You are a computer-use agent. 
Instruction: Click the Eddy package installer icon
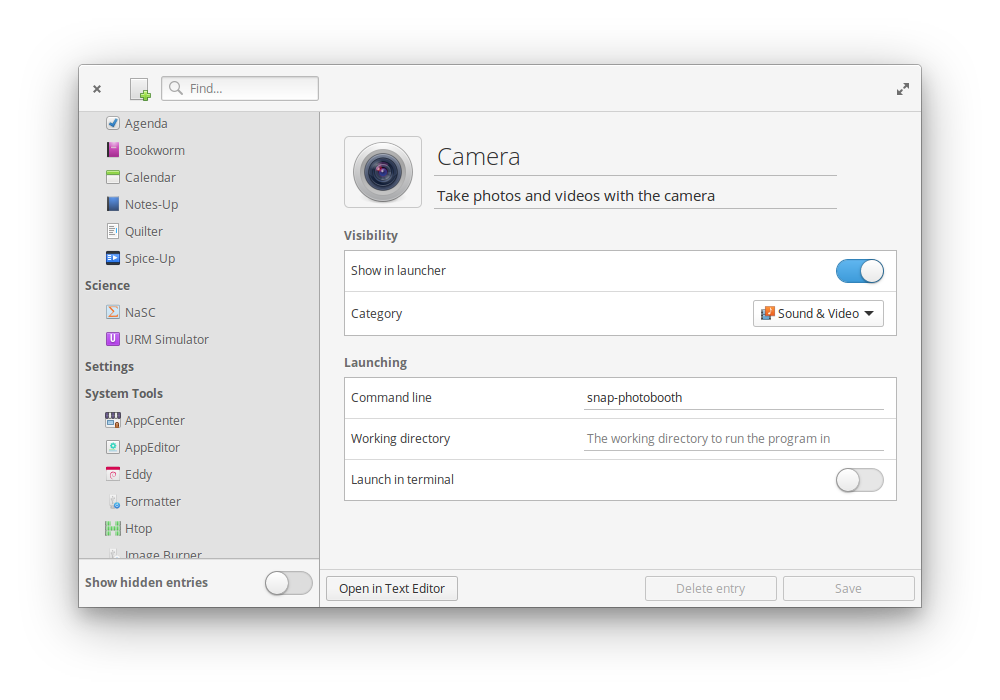[x=113, y=474]
